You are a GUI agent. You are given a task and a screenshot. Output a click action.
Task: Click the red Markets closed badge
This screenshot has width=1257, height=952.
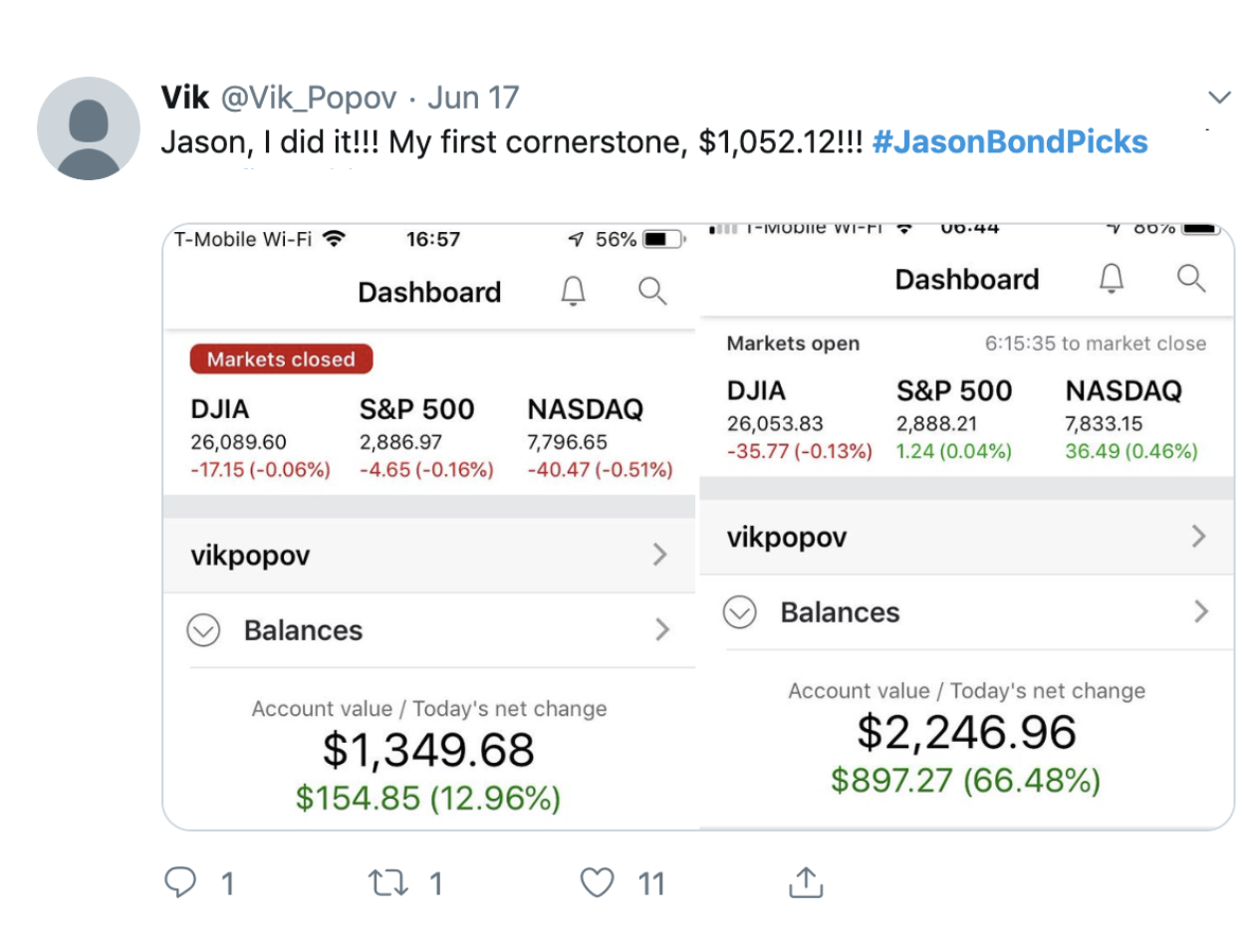(281, 359)
